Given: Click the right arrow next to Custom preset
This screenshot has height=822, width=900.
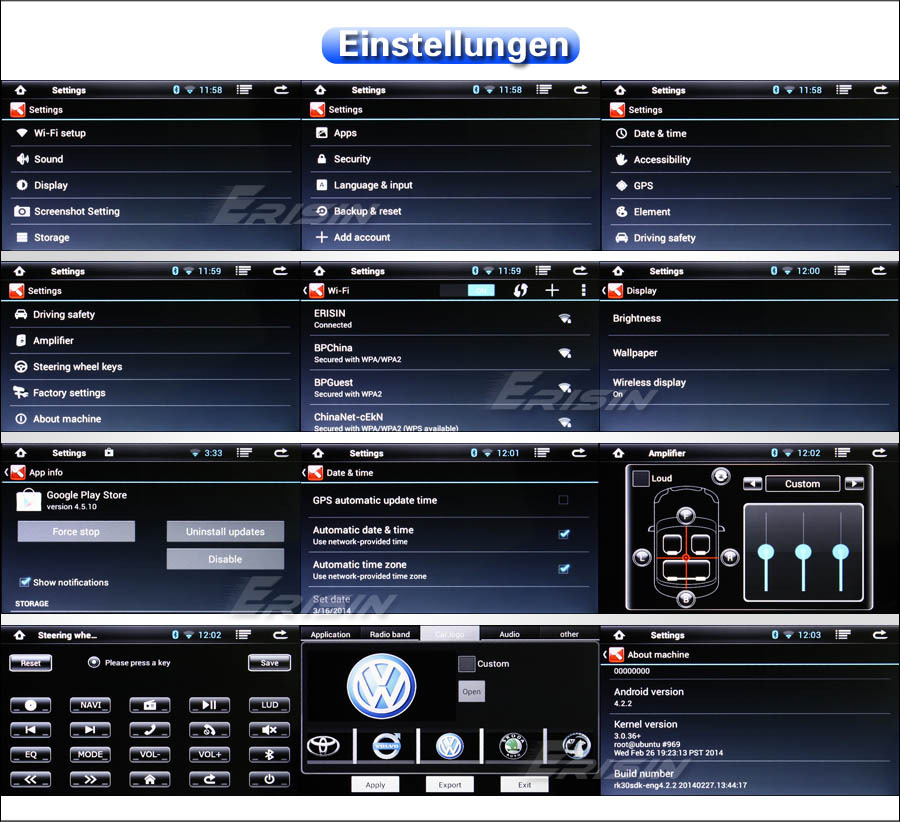Looking at the screenshot, I should click(853, 484).
